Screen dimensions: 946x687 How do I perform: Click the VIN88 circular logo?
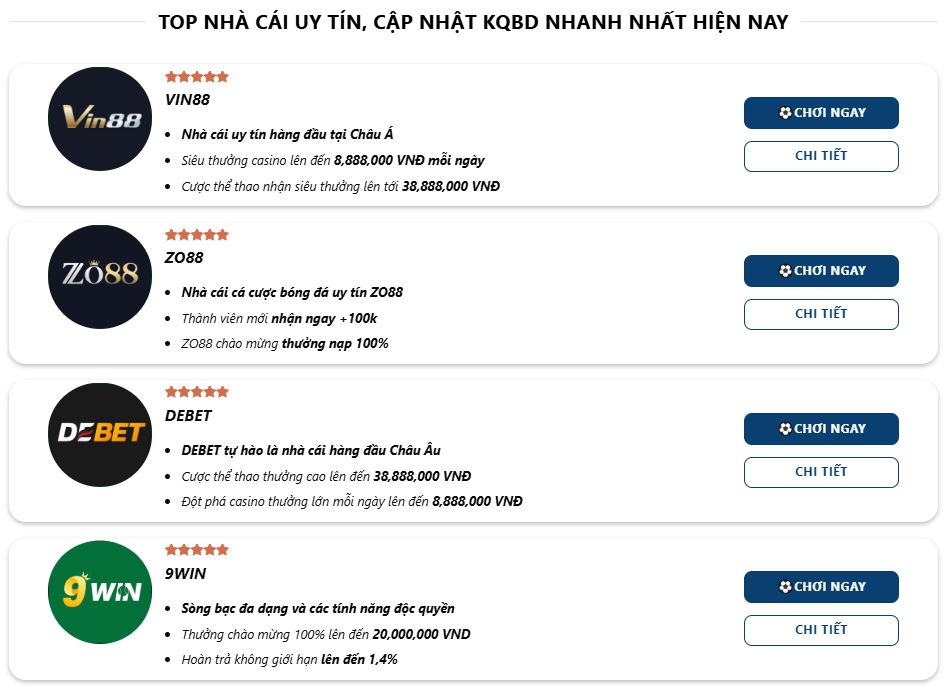pos(100,118)
